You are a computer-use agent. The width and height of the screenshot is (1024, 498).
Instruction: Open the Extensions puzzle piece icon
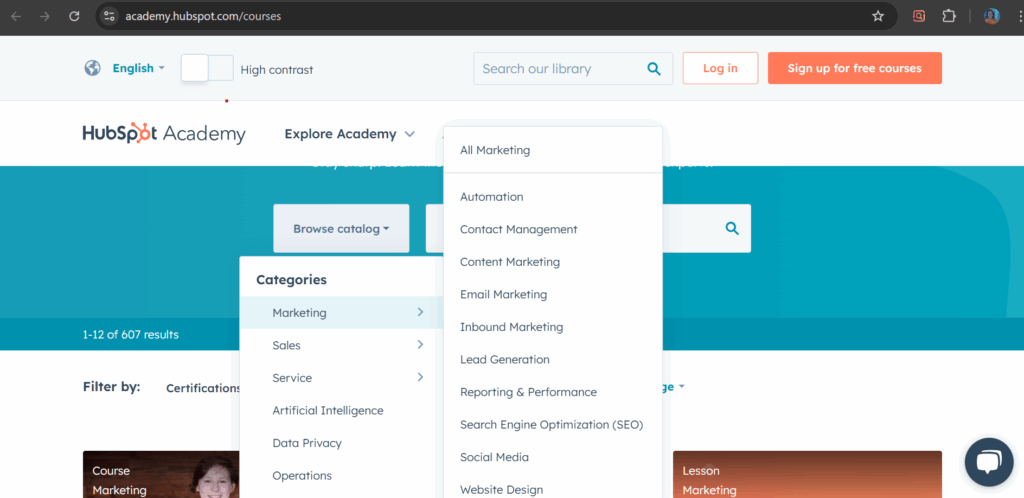click(x=949, y=16)
